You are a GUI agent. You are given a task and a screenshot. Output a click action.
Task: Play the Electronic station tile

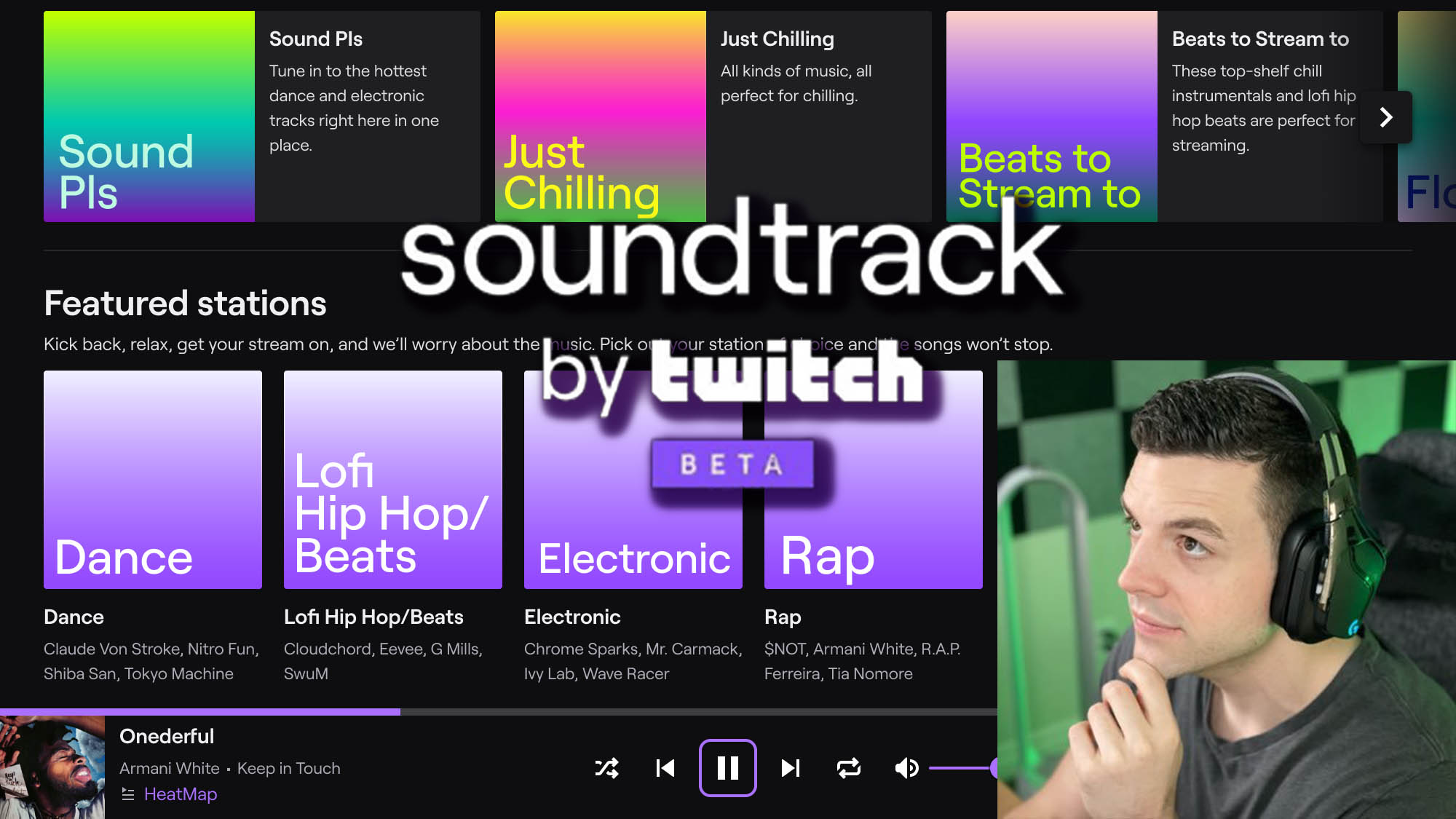(633, 480)
